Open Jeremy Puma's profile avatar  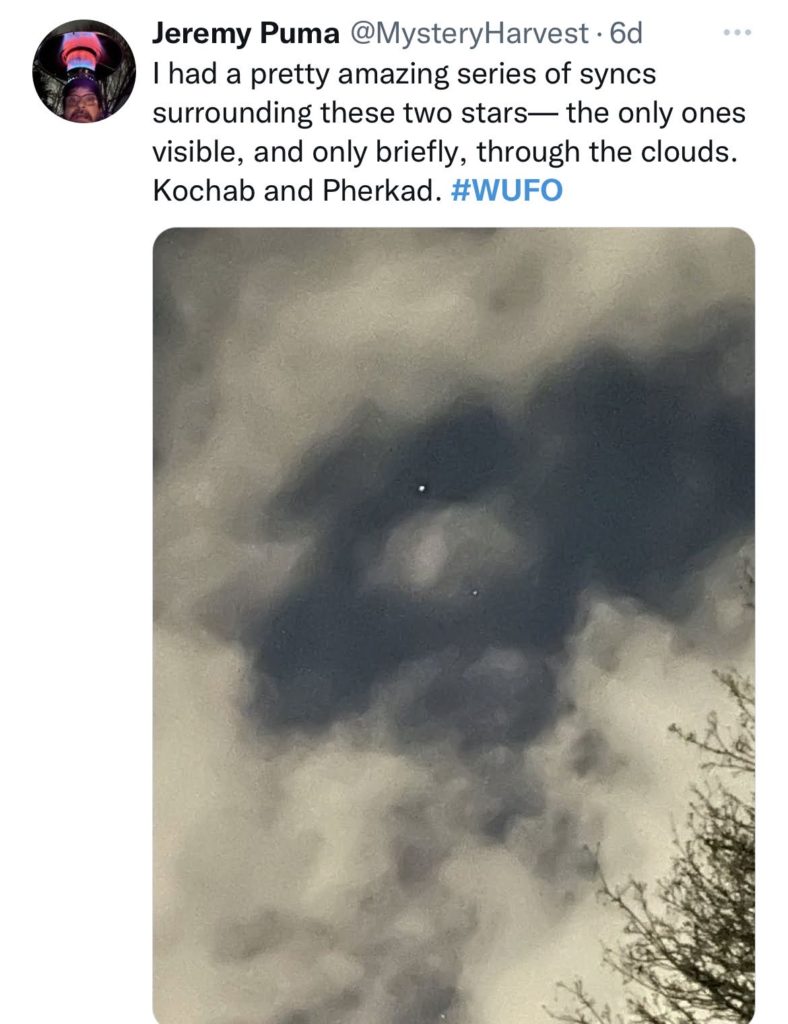coord(84,71)
